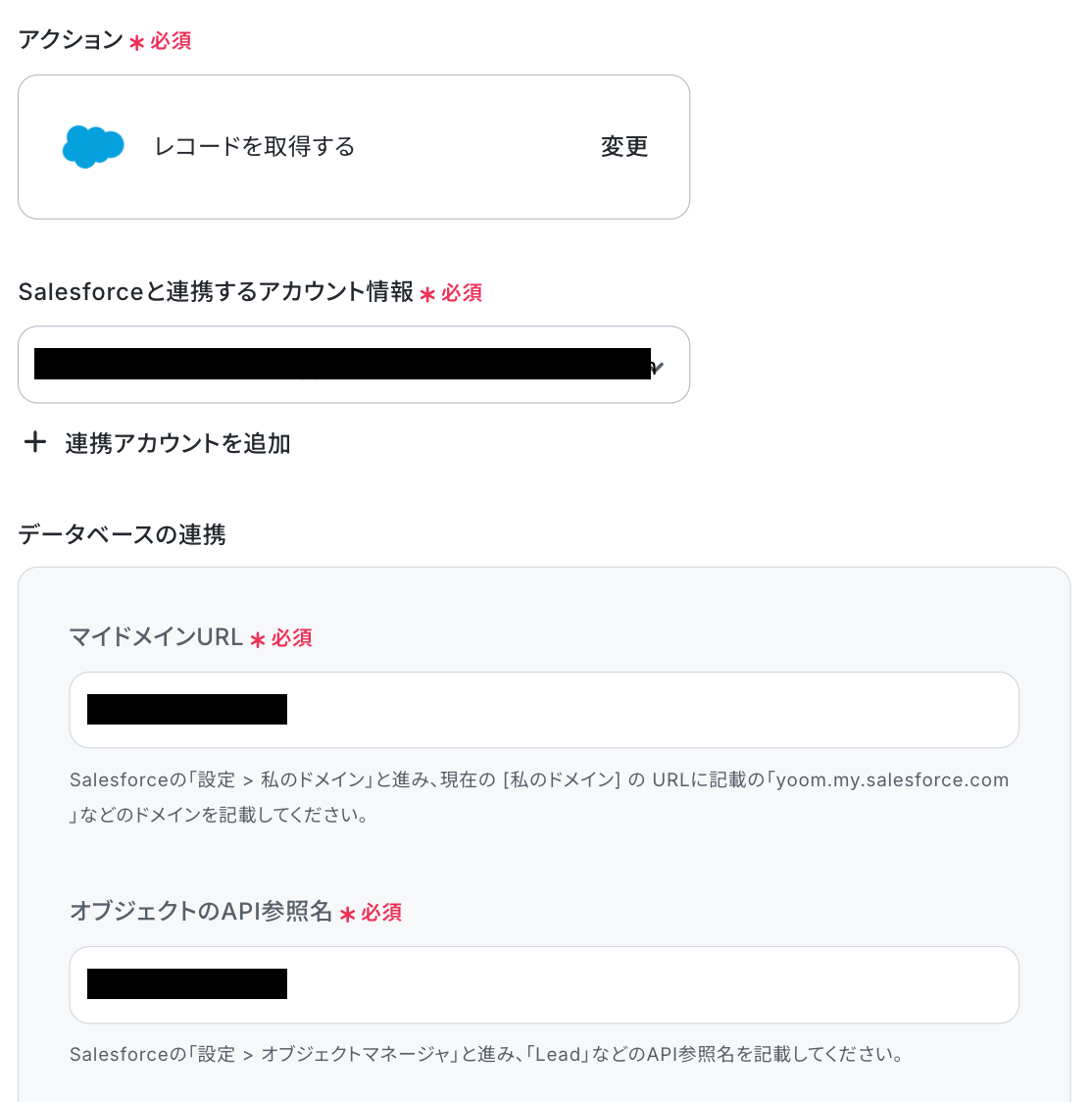Image resolution: width=1092 pixels, height=1102 pixels.
Task: Click the Salesforce cloud logo icon
Action: pyautogui.click(x=93, y=147)
